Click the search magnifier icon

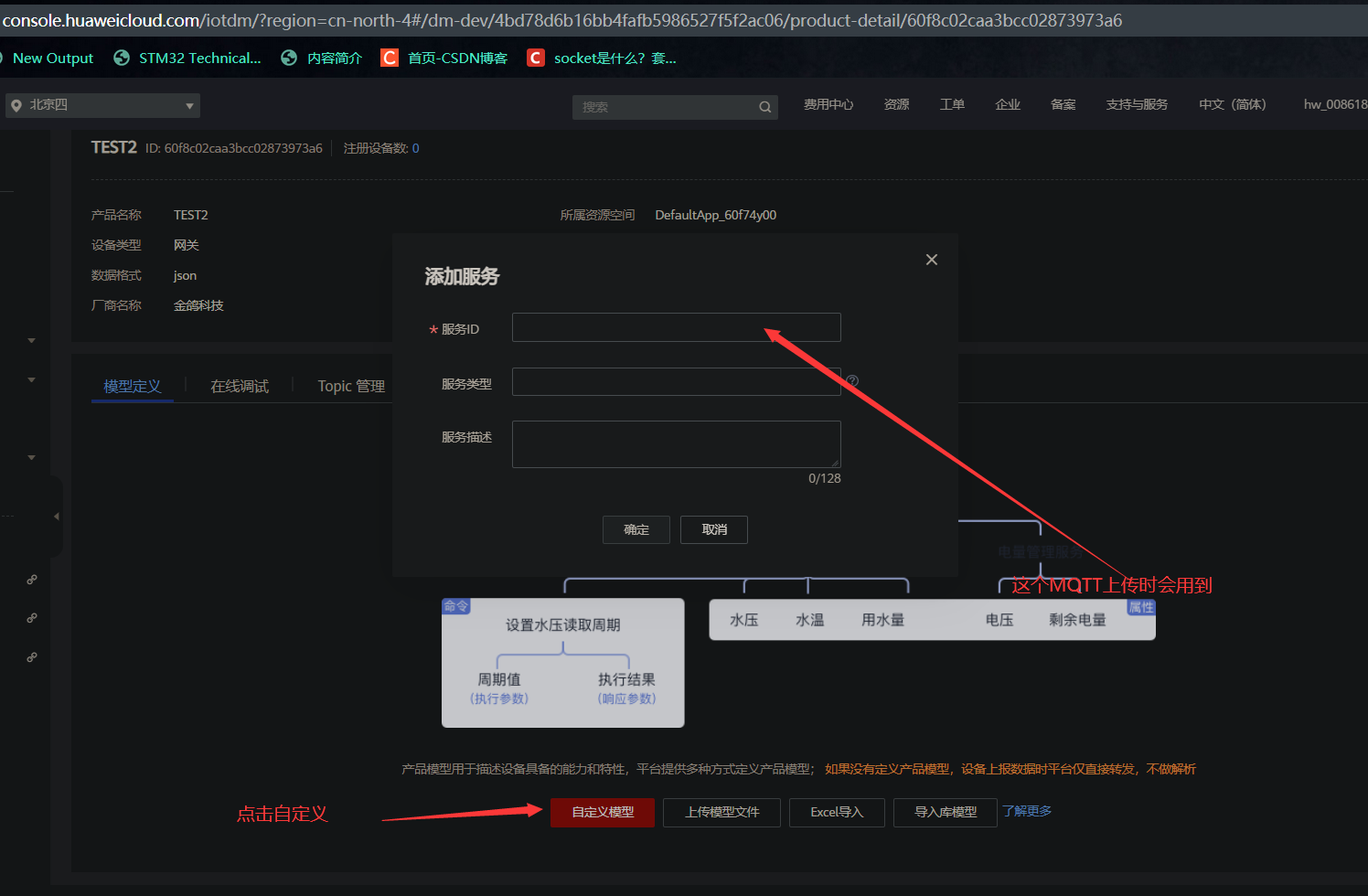click(765, 107)
